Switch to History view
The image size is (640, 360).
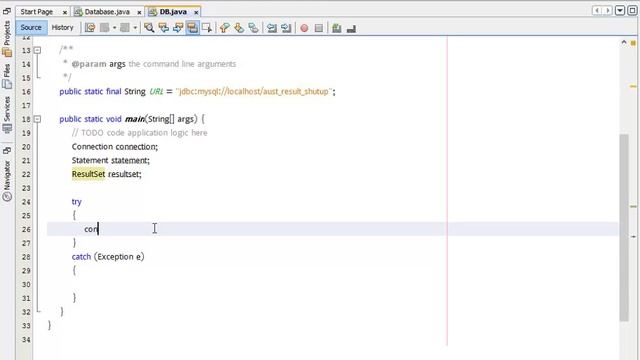62,27
